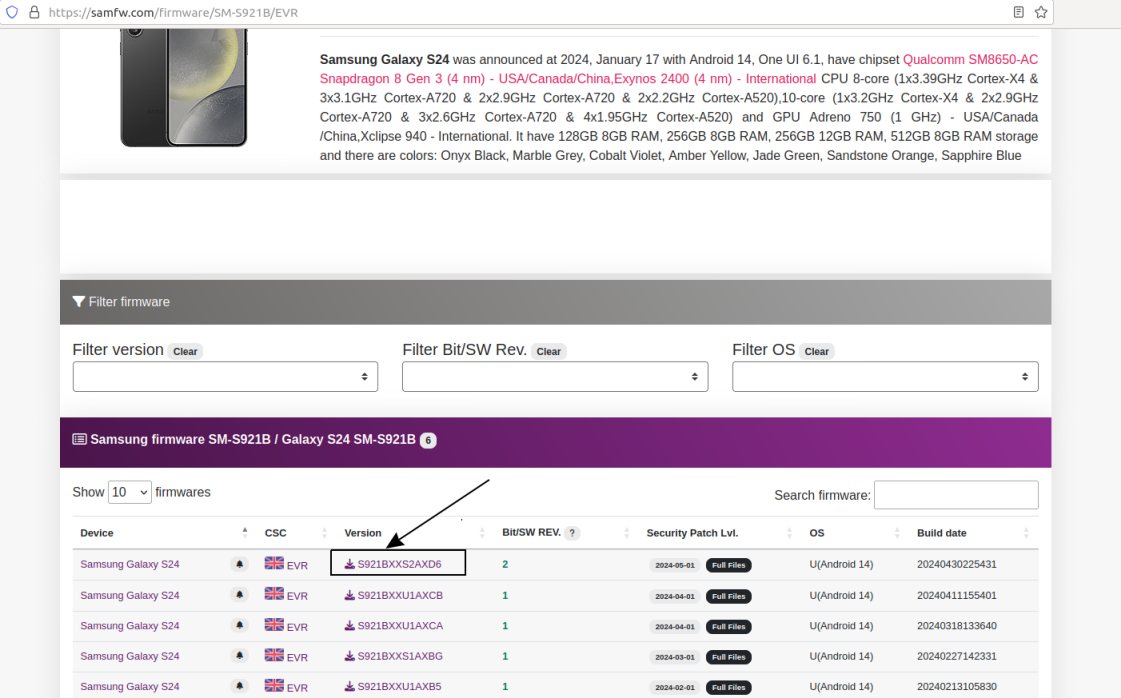Click build date 20240318133640

957,626
